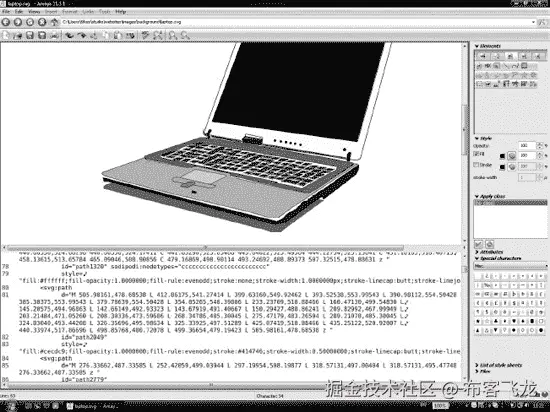Open the special characters category dropdown
Viewport: 550px width, 412px height.
pos(510,266)
